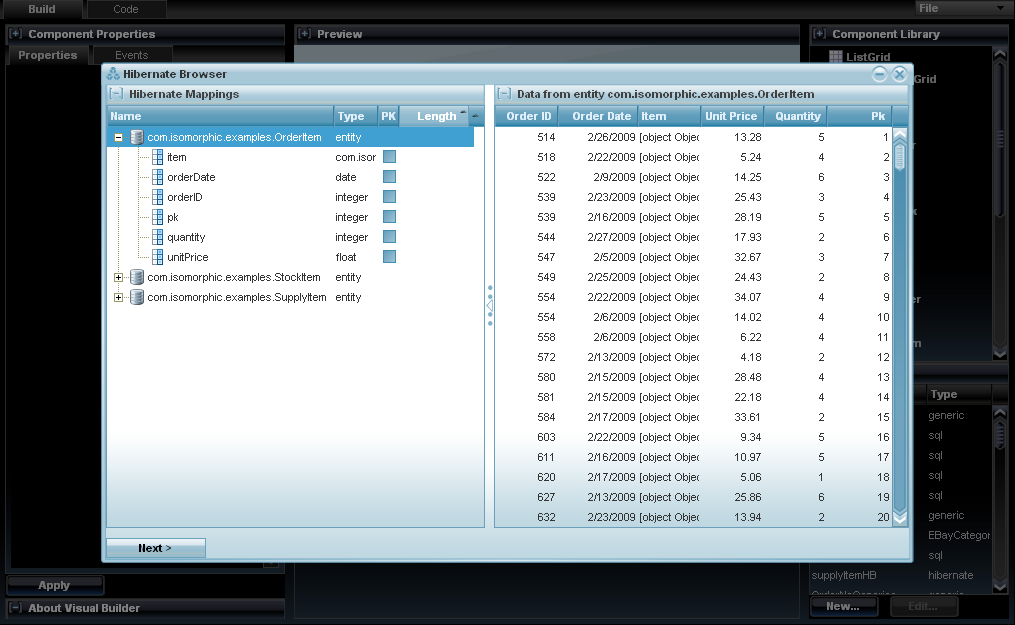1015x625 pixels.
Task: Click the SupplyItem entity database icon
Action: (x=137, y=297)
